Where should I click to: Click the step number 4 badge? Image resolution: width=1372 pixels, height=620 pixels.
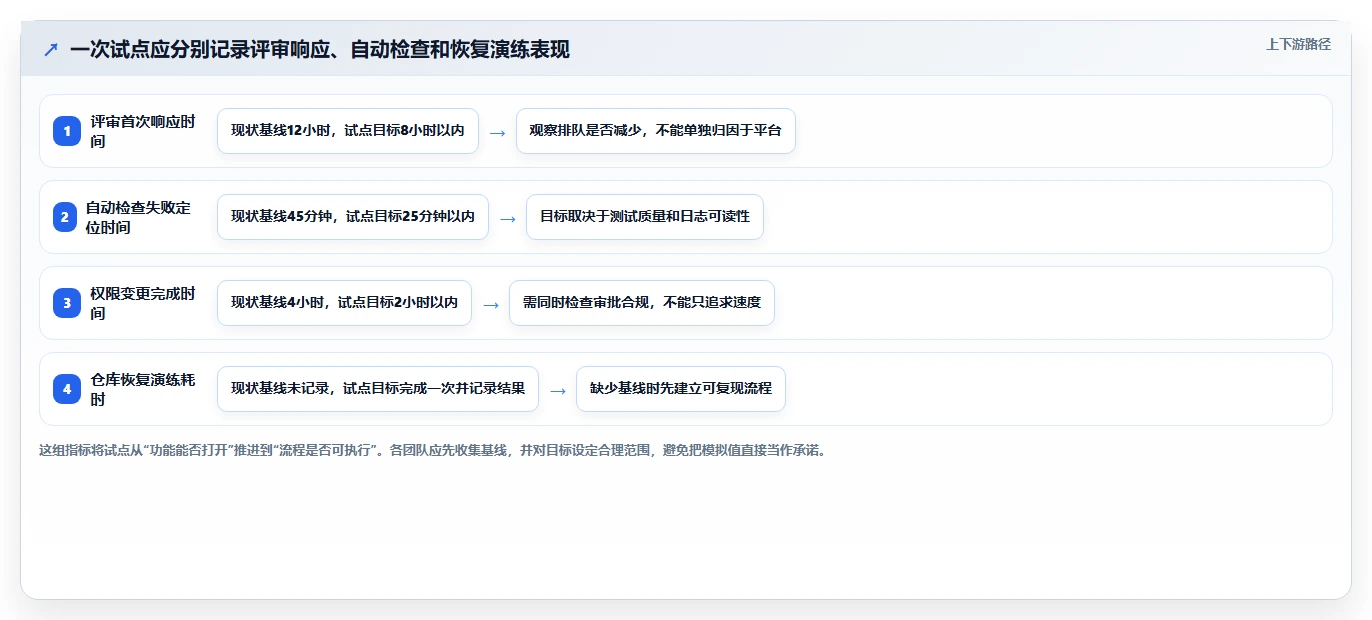pos(67,389)
